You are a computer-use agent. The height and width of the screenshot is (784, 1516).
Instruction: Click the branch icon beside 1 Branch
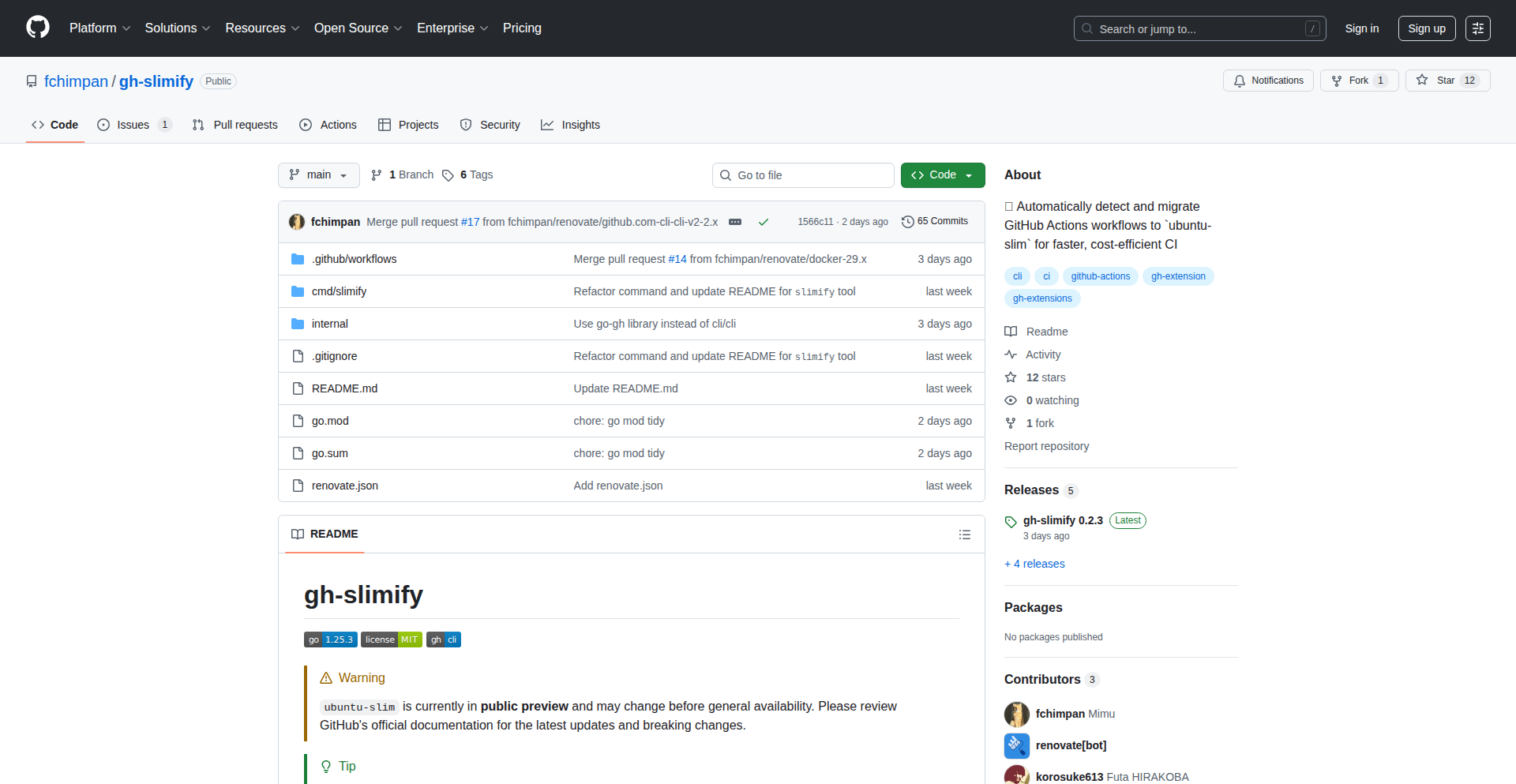click(x=376, y=174)
